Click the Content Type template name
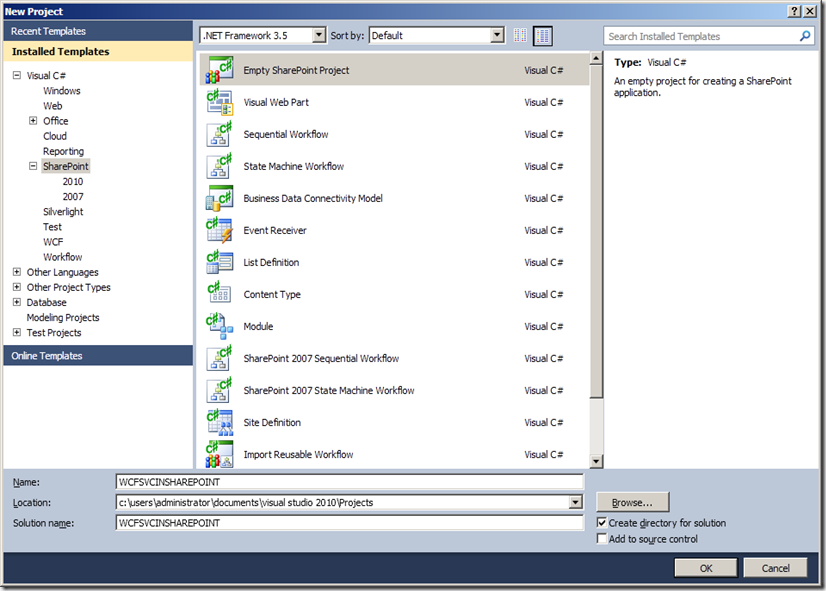 (x=272, y=294)
